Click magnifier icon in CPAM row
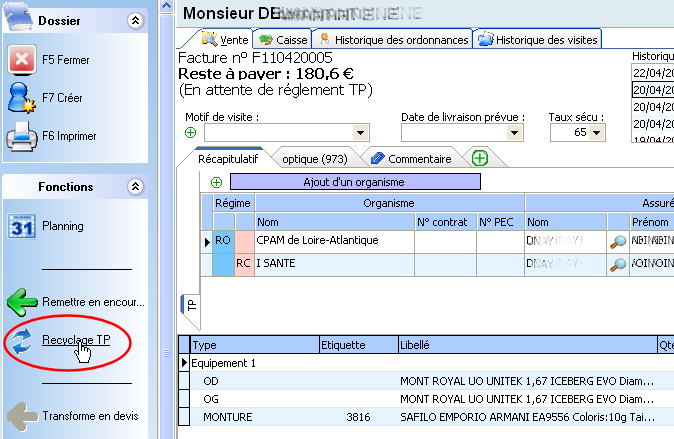The image size is (674, 439). coord(618,242)
